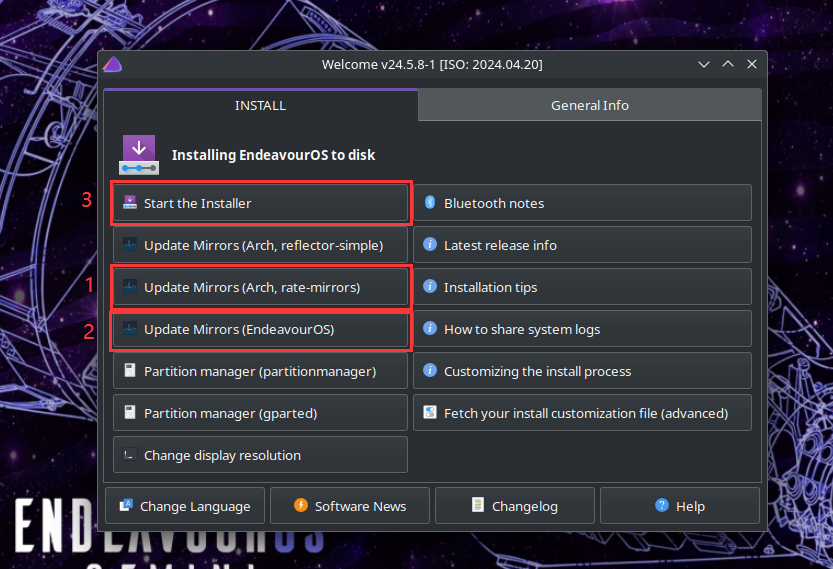Click the icon next to Update Mirrors rate-mirrors

[x=130, y=286]
